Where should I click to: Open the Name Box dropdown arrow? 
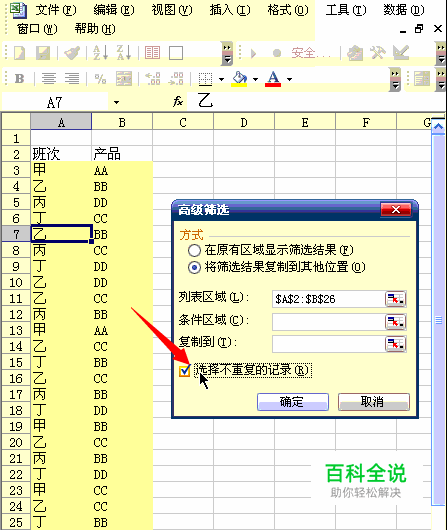tap(116, 102)
